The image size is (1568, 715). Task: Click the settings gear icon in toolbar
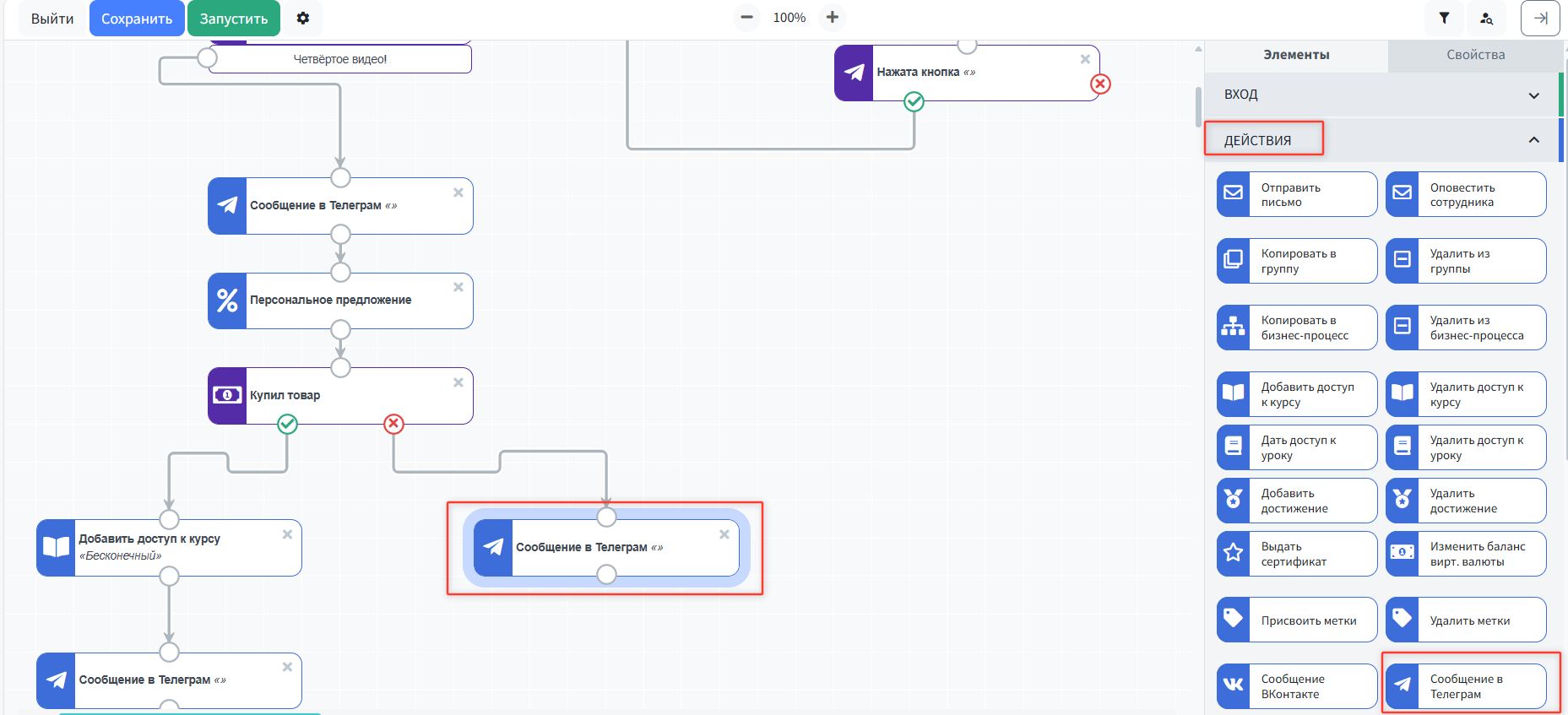coord(303,19)
